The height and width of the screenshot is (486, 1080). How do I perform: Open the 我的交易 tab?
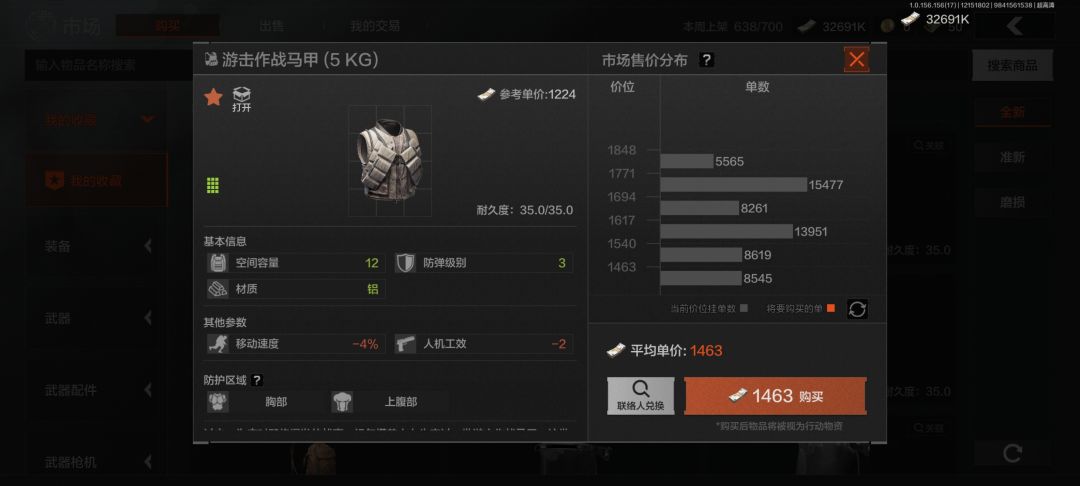pyautogui.click(x=375, y=26)
